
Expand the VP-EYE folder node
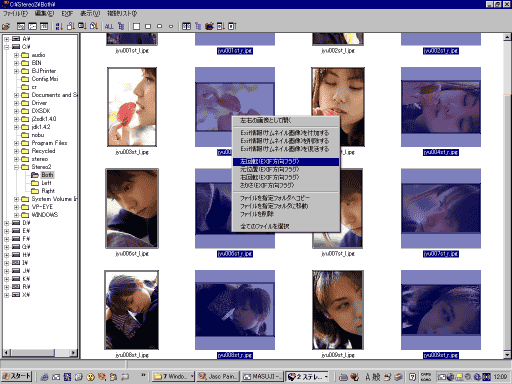16,207
